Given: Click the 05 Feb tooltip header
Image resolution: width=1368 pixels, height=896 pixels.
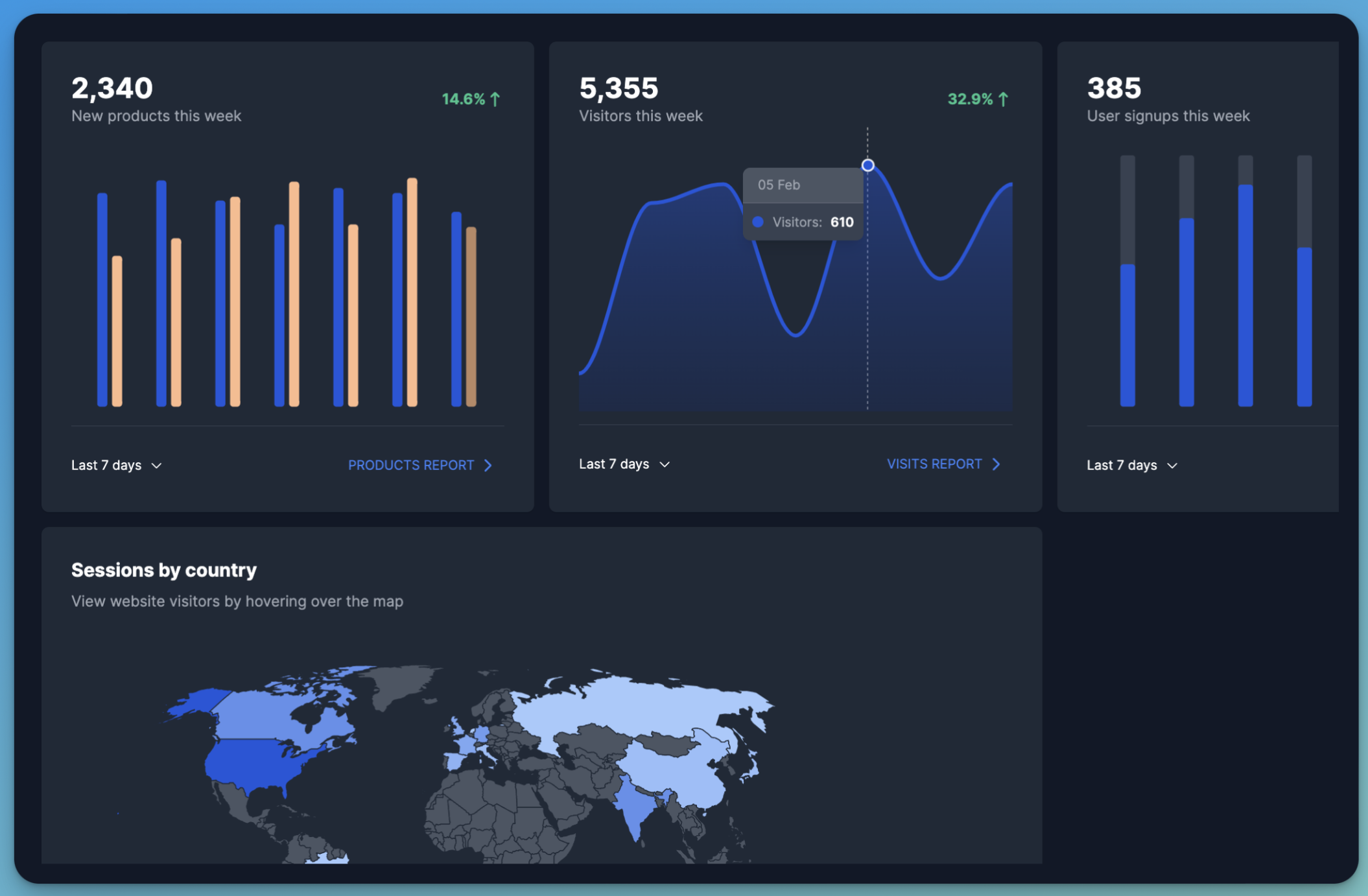Looking at the screenshot, I should [x=777, y=185].
